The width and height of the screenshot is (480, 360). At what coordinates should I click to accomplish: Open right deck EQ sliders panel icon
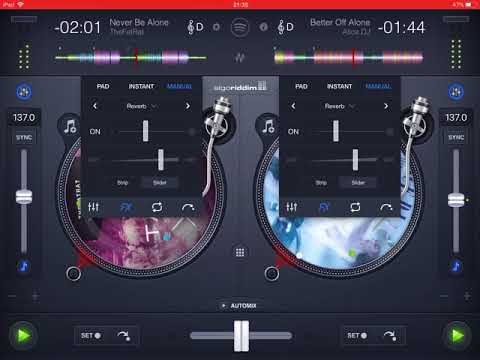click(x=292, y=207)
